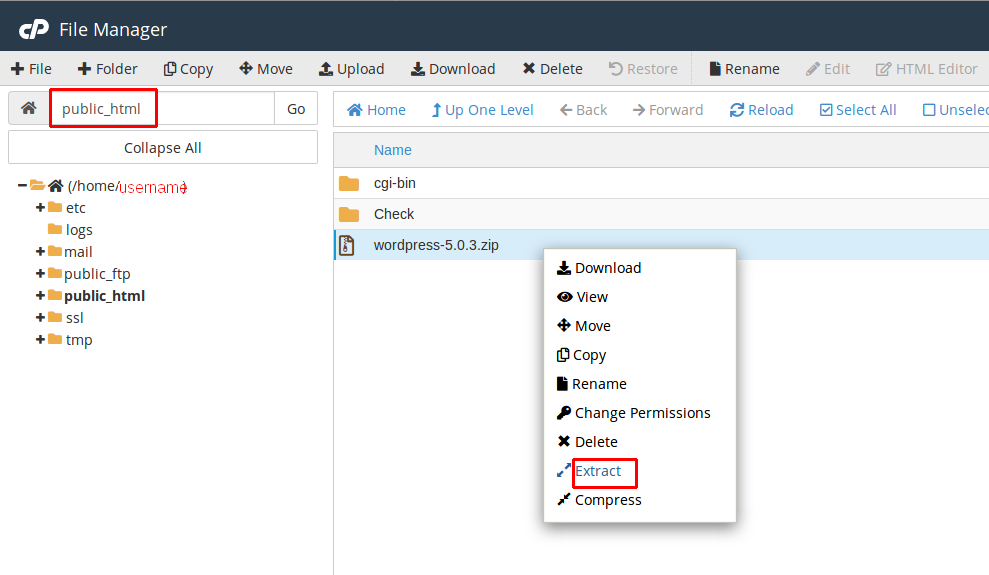Select the mail folder label in tree
Viewport: 989px width, 575px height.
pos(78,252)
